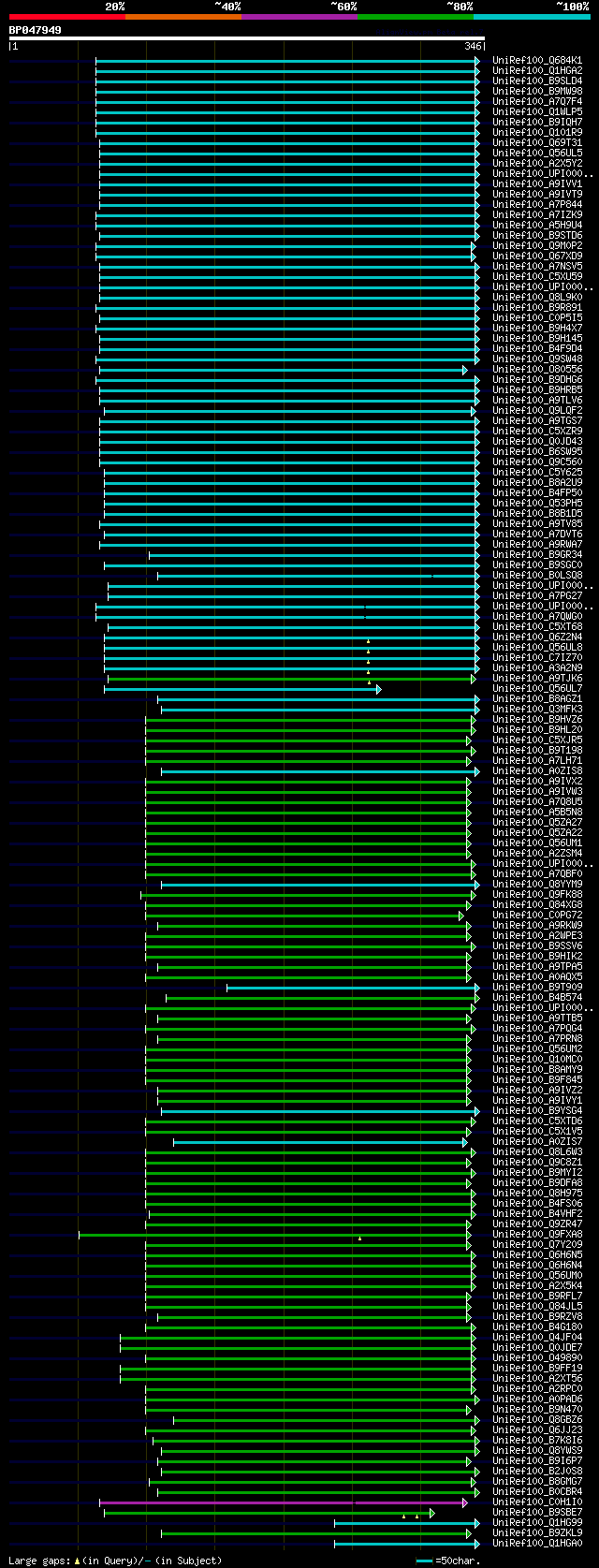
Task: Click UniRef100_A5H9U4 label
Action: 537,225
